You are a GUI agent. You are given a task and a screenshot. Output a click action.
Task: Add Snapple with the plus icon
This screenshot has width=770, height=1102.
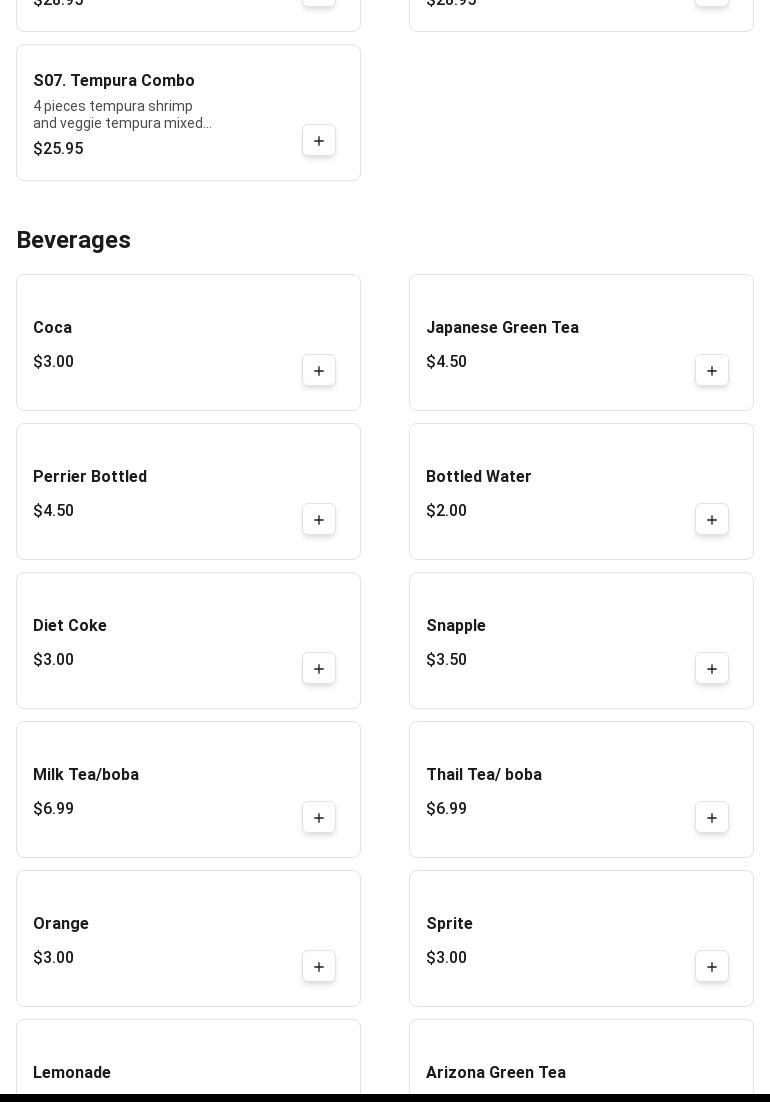point(712,669)
